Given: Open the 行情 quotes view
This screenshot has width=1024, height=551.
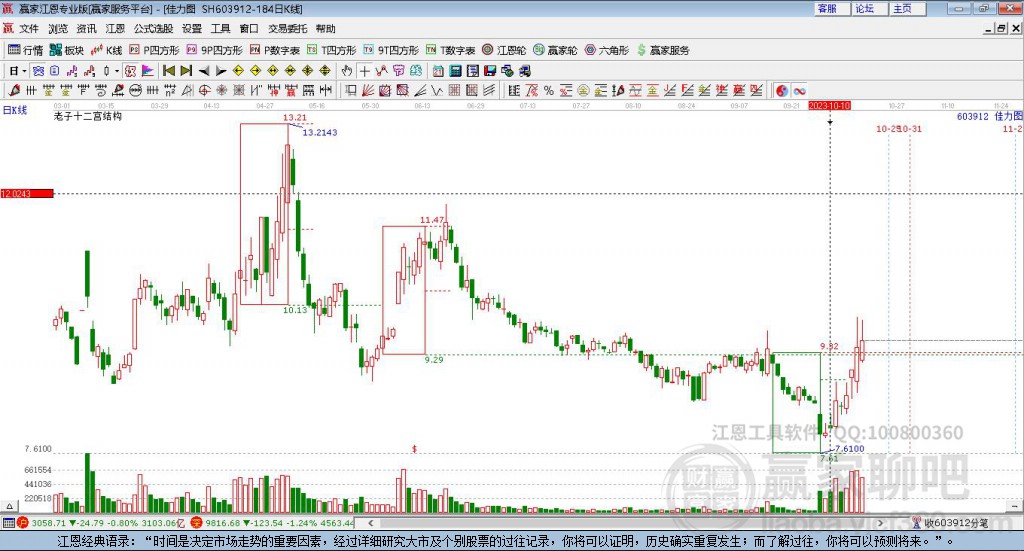Looking at the screenshot, I should tap(25, 50).
